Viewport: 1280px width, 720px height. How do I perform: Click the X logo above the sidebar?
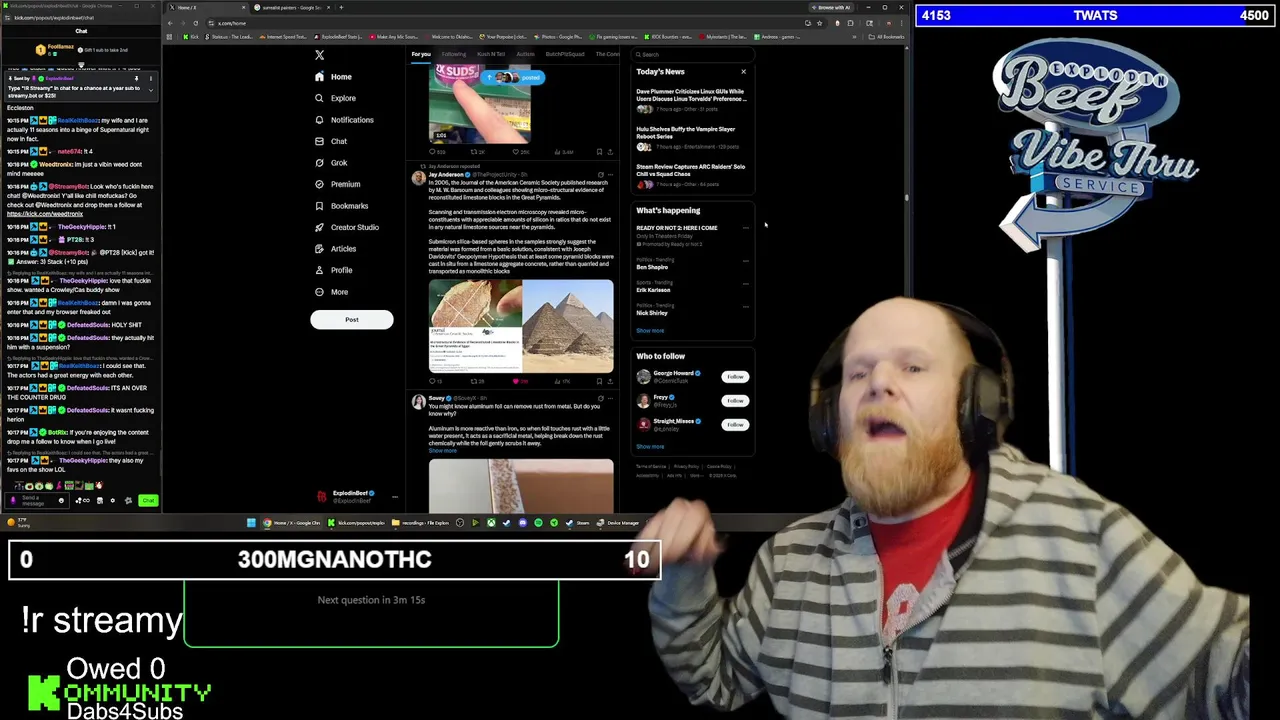click(x=319, y=55)
